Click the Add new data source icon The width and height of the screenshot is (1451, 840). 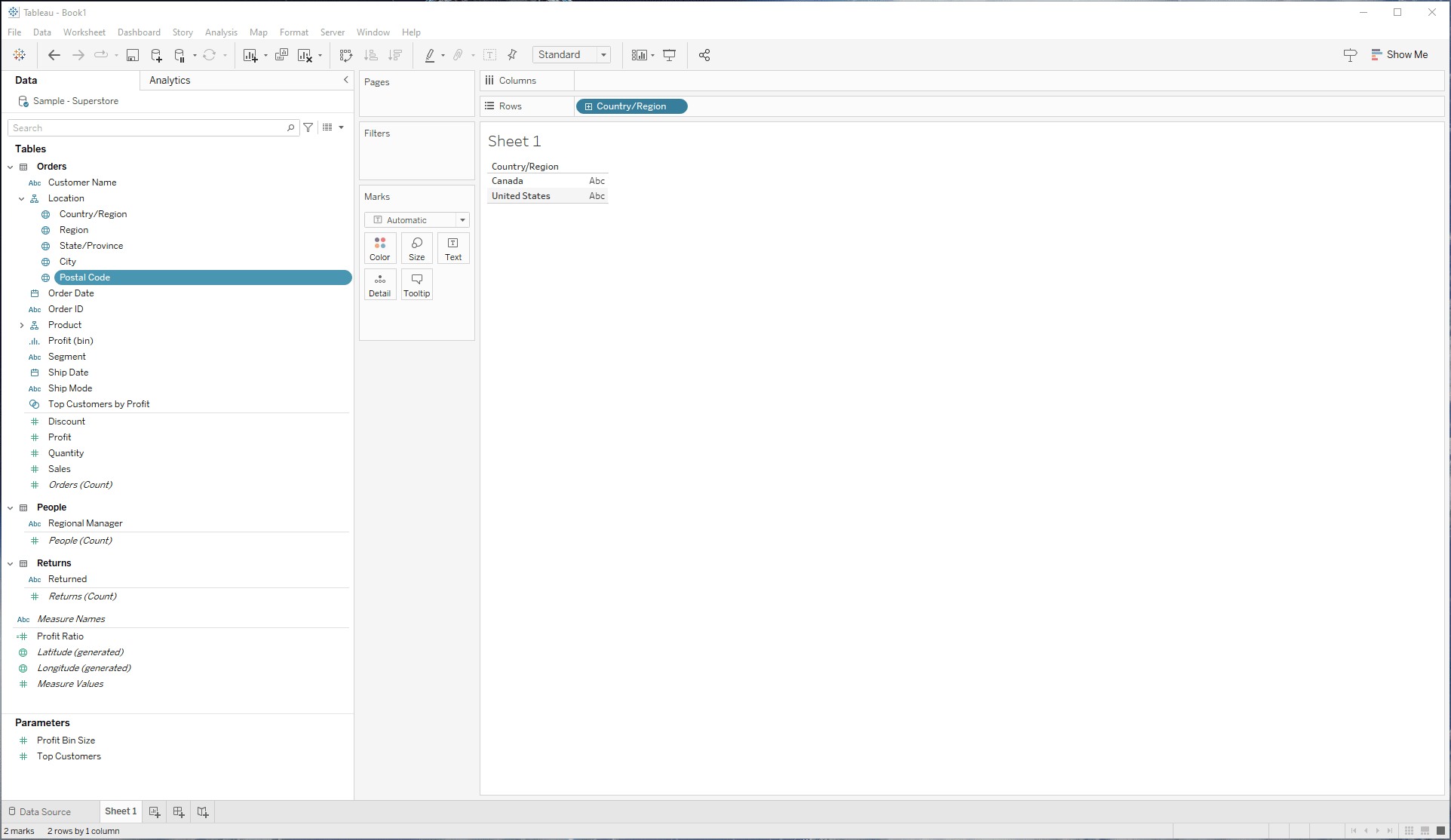[156, 55]
